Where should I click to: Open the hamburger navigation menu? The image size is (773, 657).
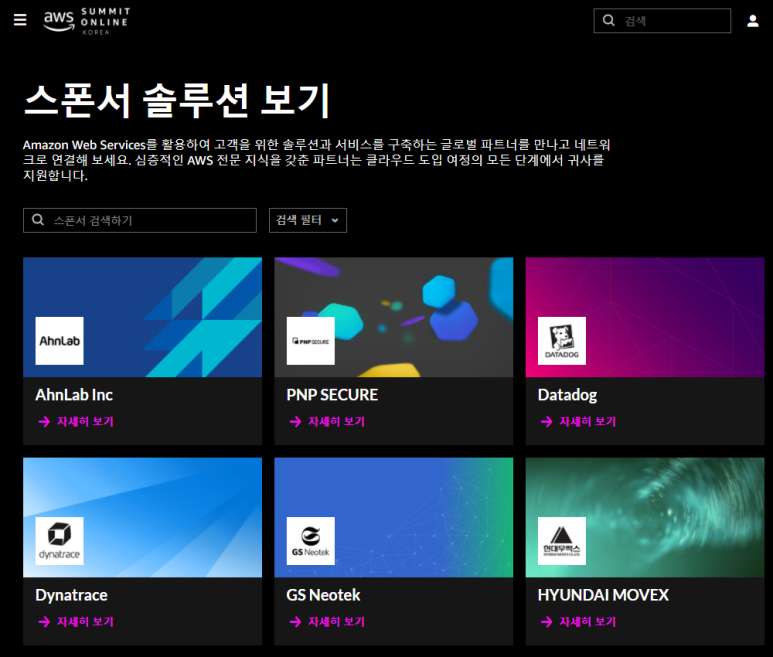coord(20,20)
